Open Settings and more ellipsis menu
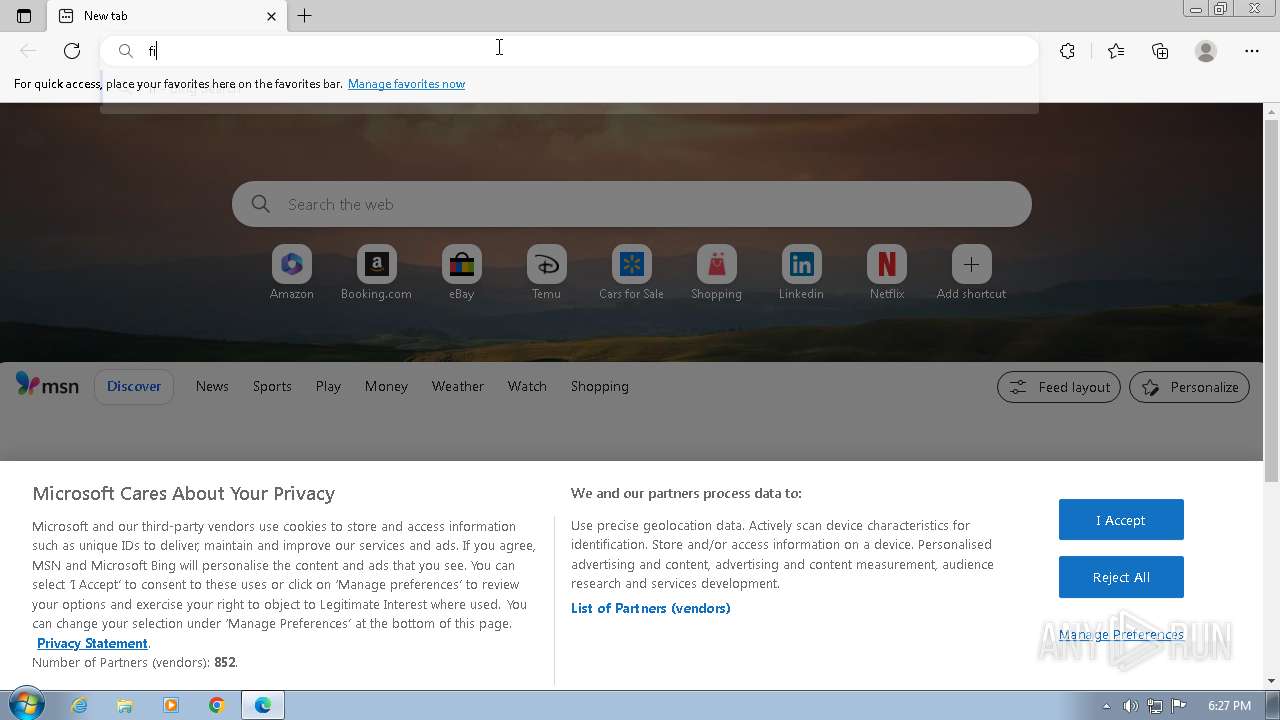 (1252, 51)
